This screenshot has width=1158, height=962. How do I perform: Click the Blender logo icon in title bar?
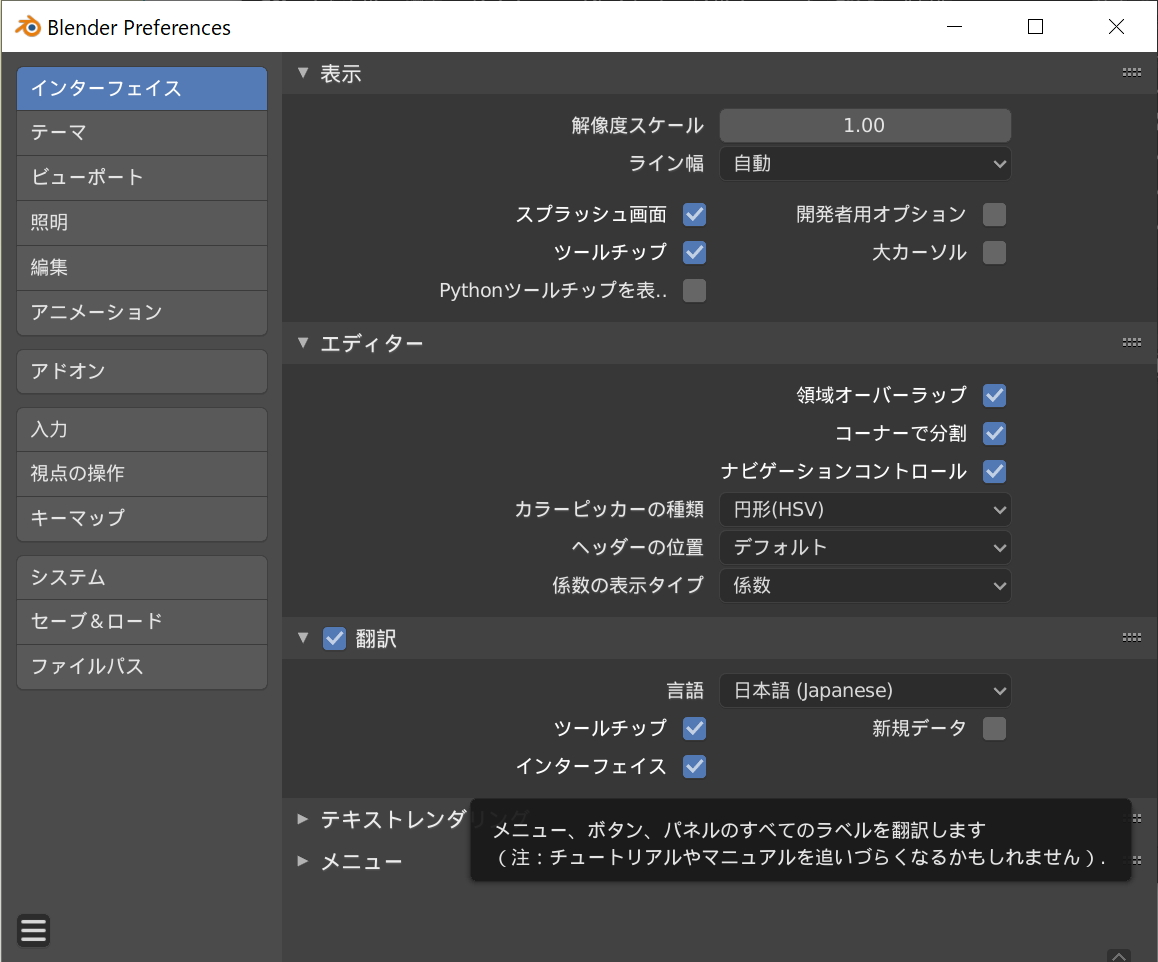(x=28, y=27)
